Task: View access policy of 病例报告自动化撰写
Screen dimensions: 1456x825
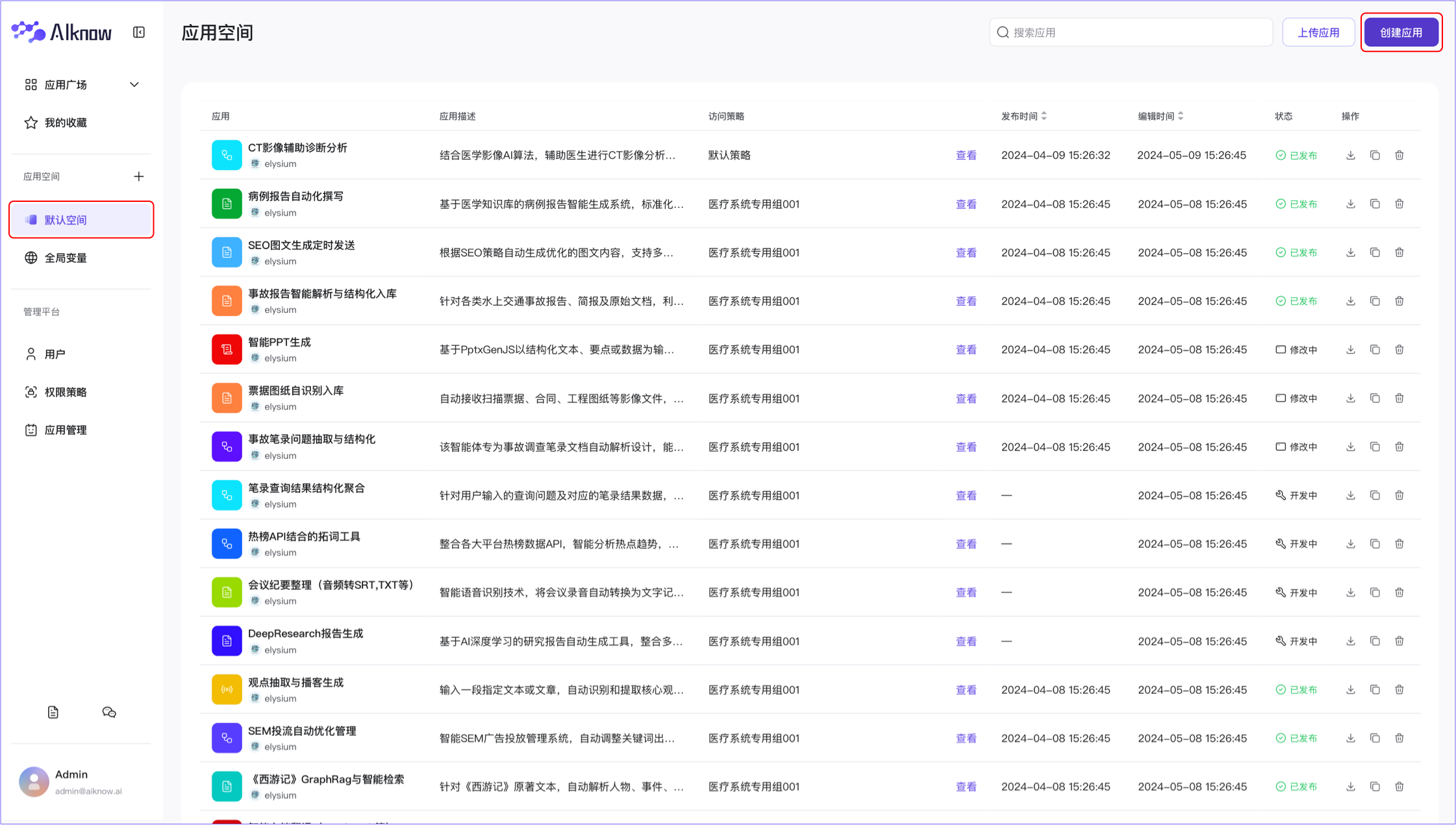Action: 966,204
